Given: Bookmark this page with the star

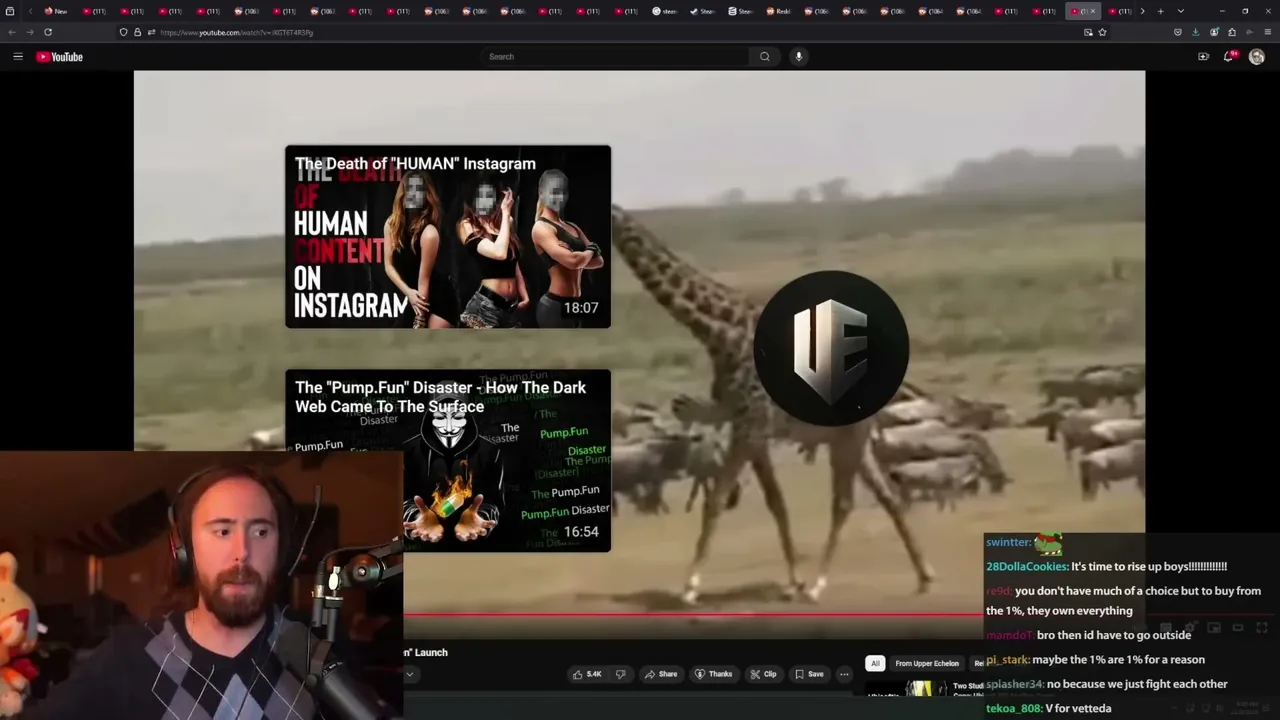Looking at the screenshot, I should [1102, 32].
